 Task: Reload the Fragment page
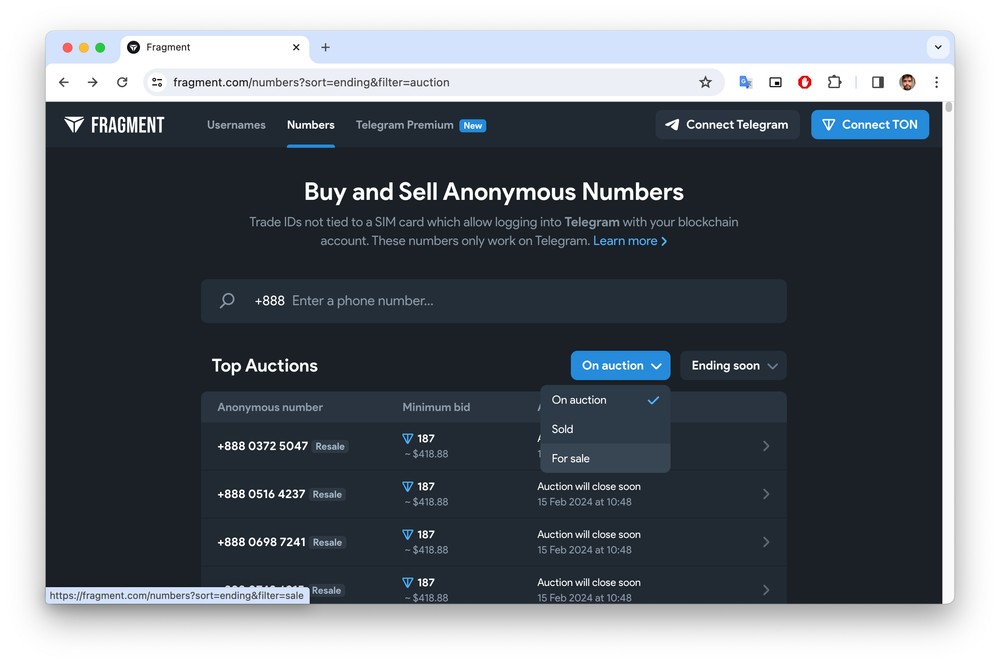(122, 82)
